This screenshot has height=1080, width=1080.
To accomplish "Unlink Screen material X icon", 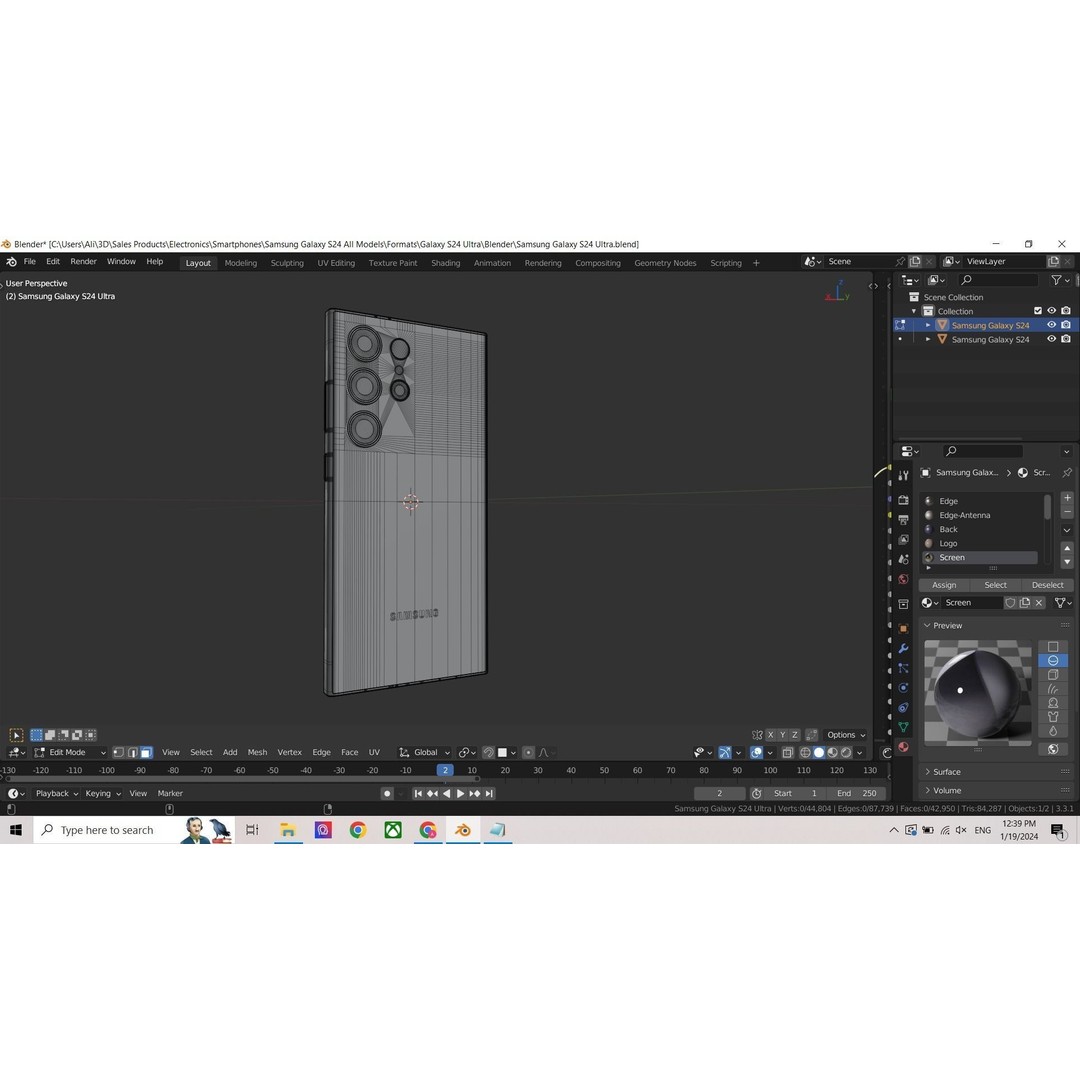I will pos(1039,603).
